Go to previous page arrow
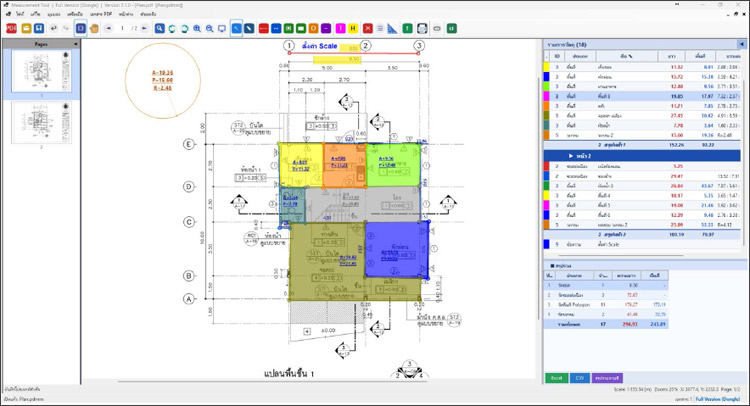The width and height of the screenshot is (750, 406). pyautogui.click(x=109, y=28)
